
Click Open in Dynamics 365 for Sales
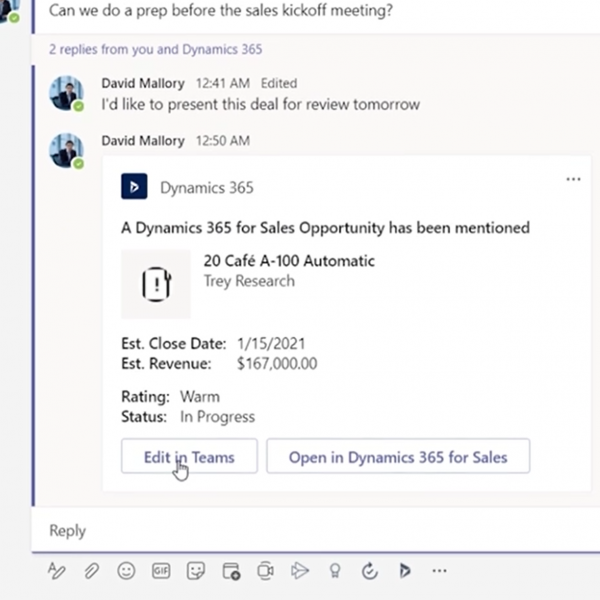tap(398, 456)
